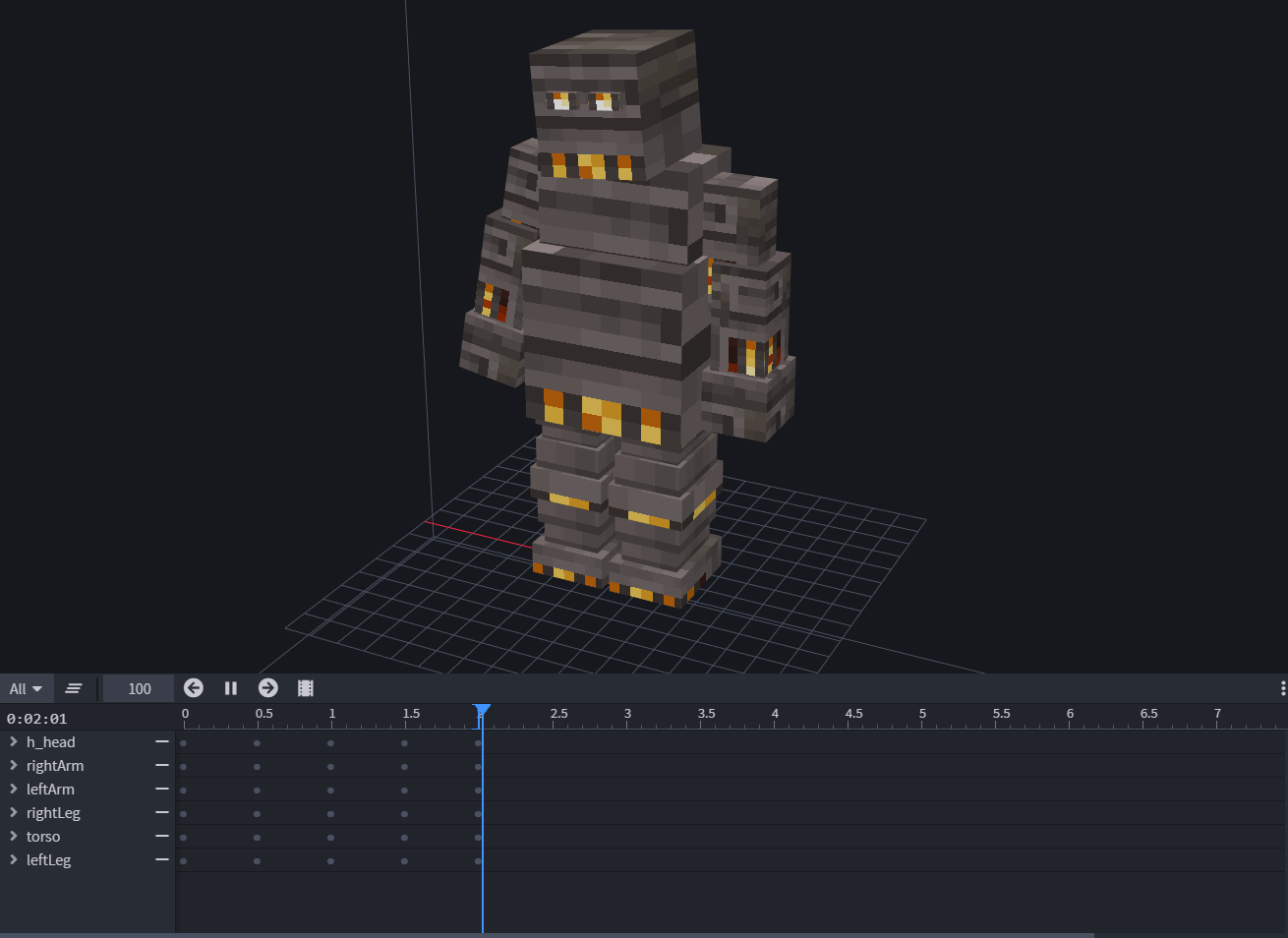1288x938 pixels.
Task: Select rightArm keyframe at time 0
Action: 183,767
